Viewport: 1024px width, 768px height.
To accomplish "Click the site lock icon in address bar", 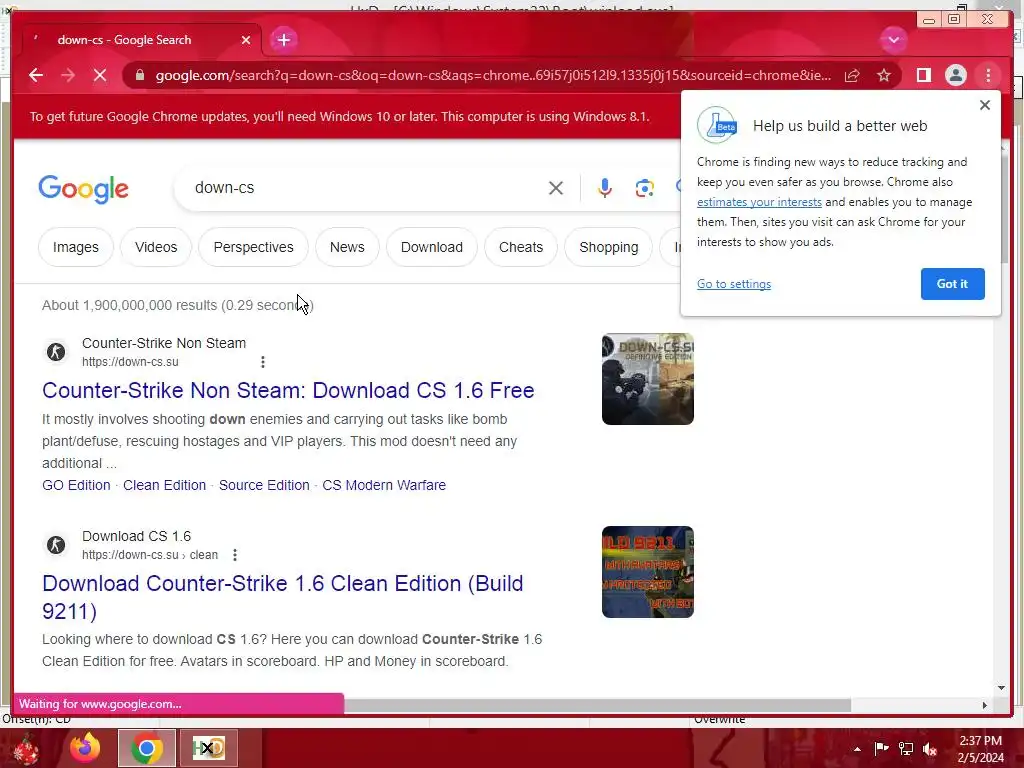I will pyautogui.click(x=140, y=75).
